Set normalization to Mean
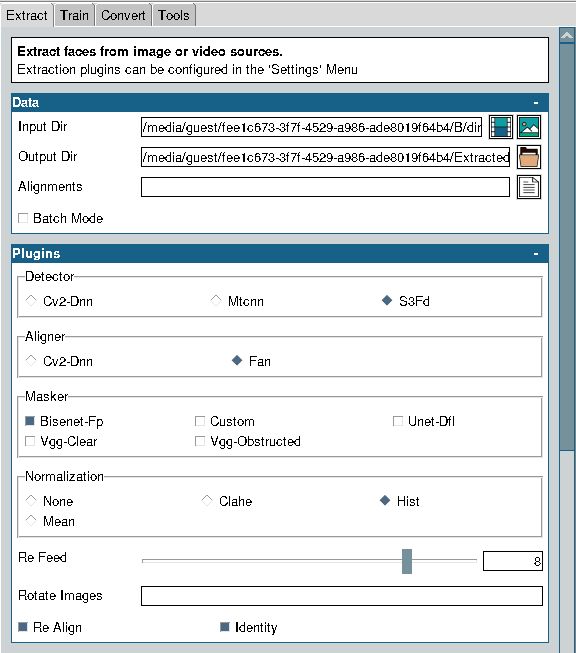Screen dimensions: 576x653 click(31, 521)
